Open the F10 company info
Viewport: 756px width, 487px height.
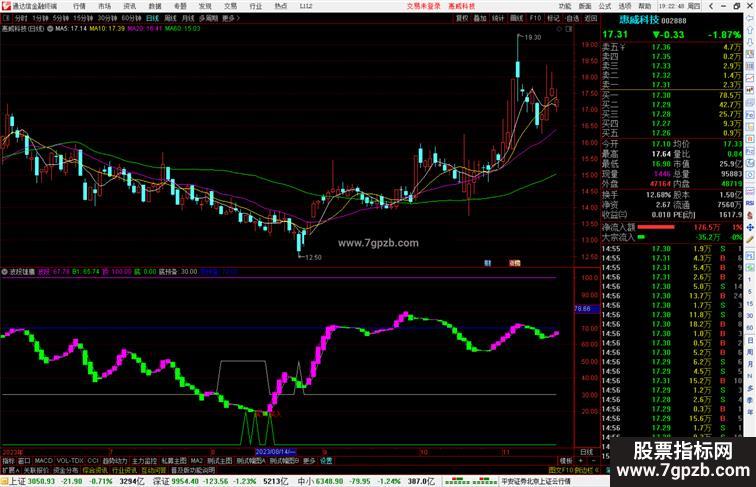coord(535,18)
